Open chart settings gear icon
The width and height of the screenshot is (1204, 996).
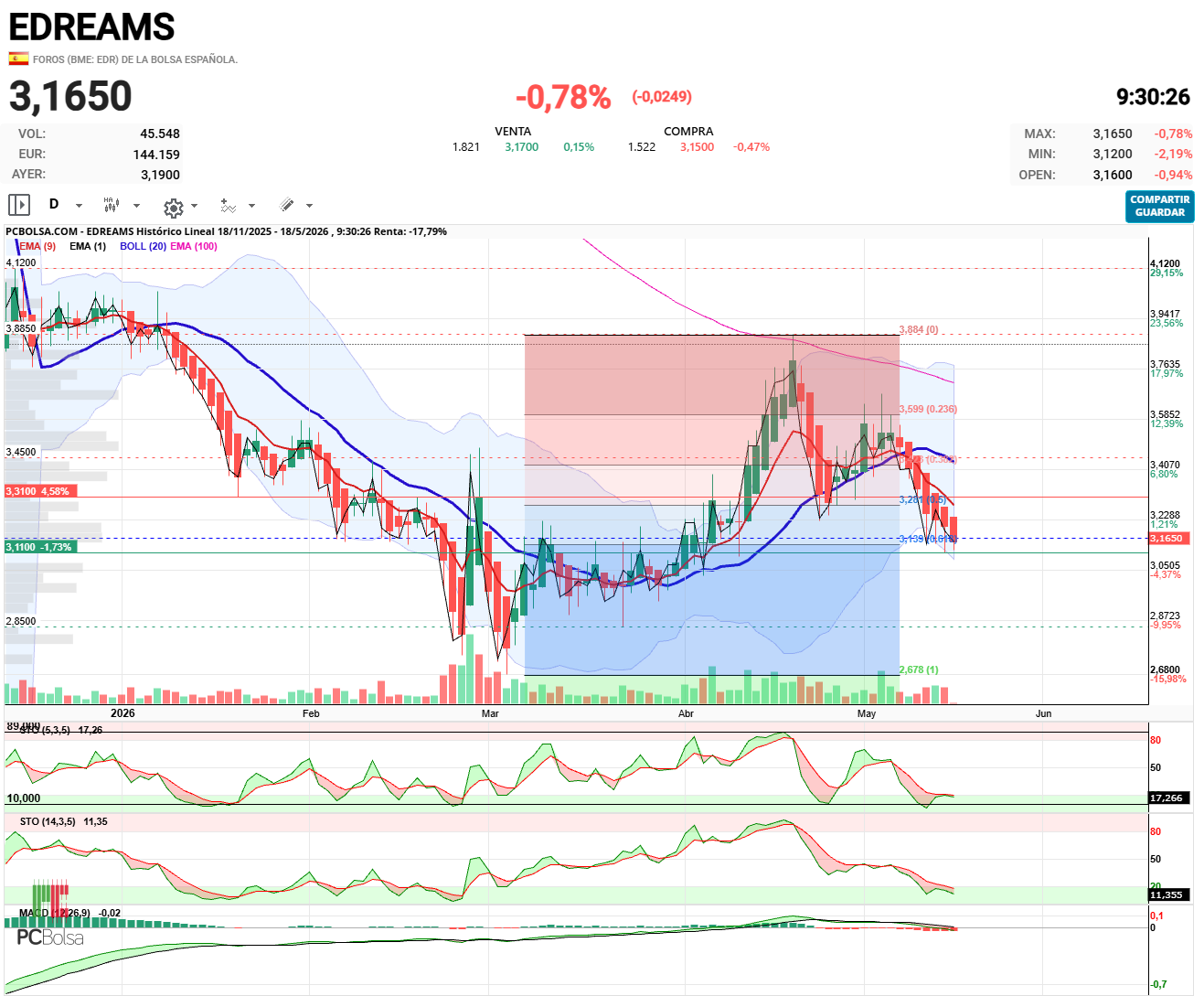pos(173,207)
